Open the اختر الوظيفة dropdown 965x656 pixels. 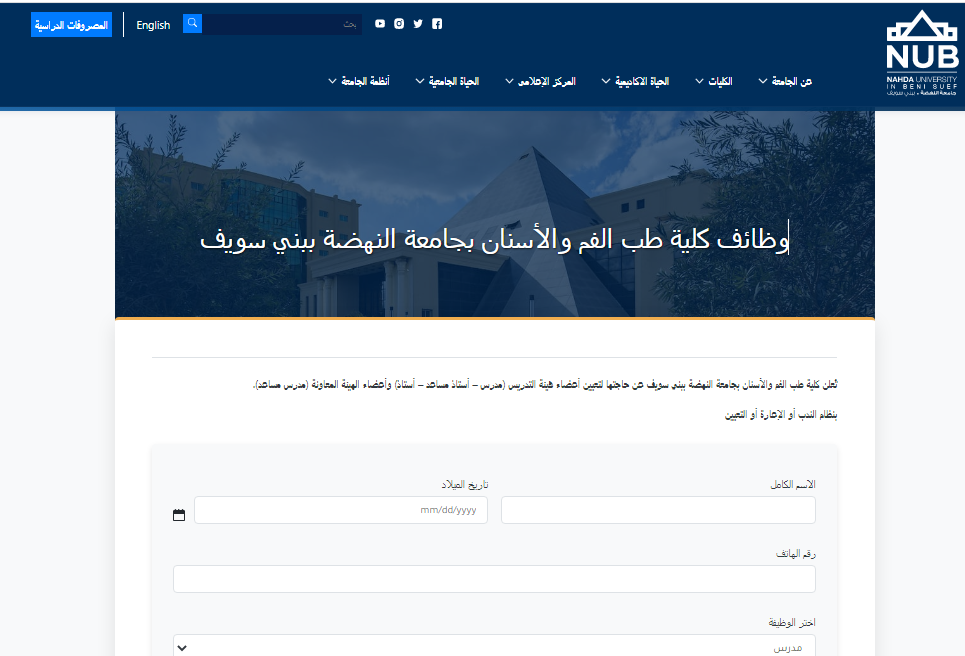tap(494, 646)
